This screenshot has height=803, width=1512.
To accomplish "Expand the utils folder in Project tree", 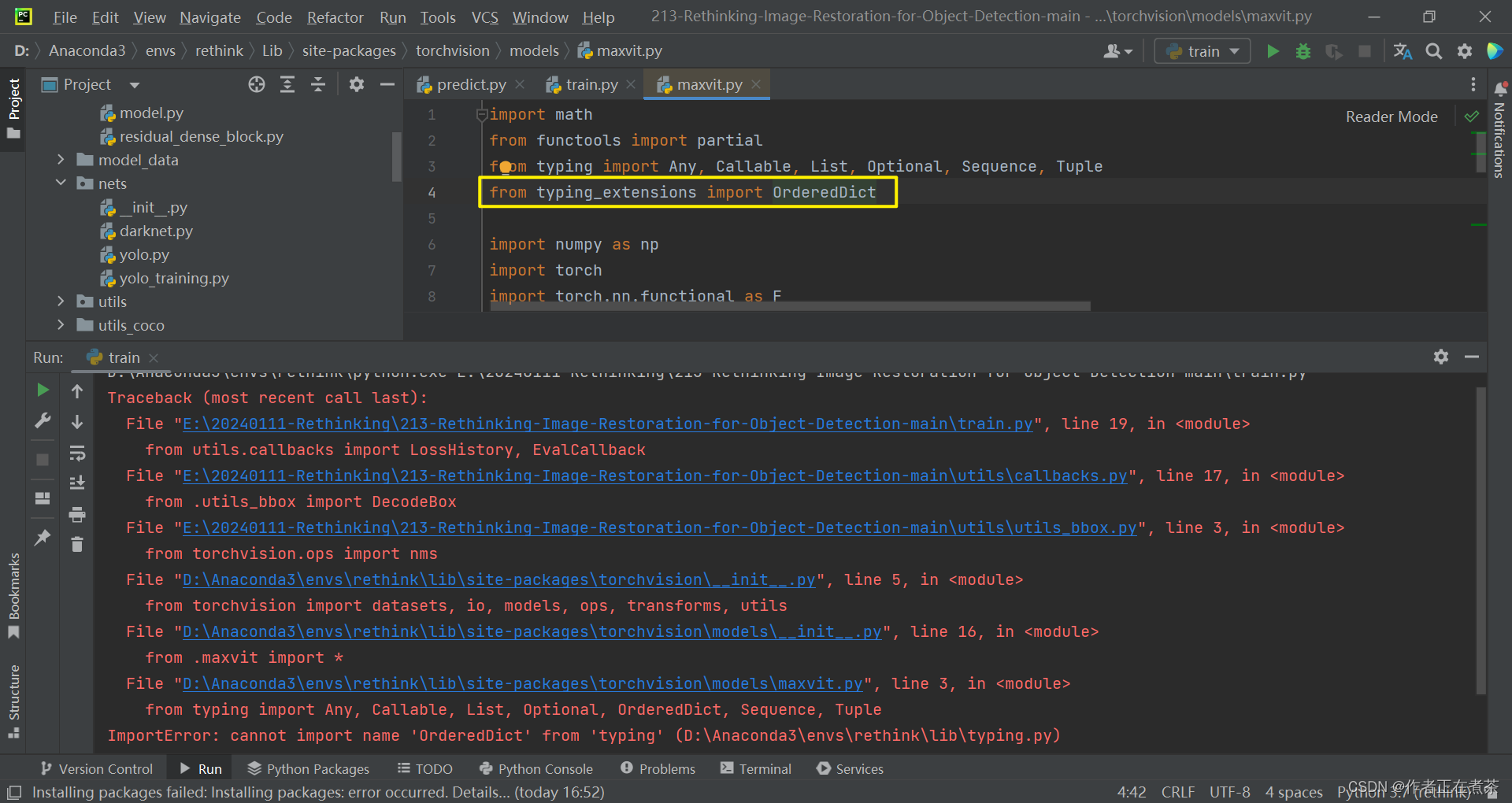I will pos(61,301).
